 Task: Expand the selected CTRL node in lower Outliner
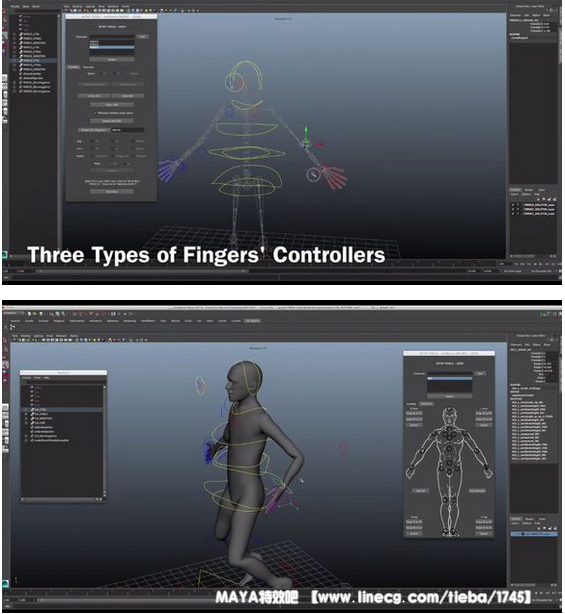coord(26,410)
